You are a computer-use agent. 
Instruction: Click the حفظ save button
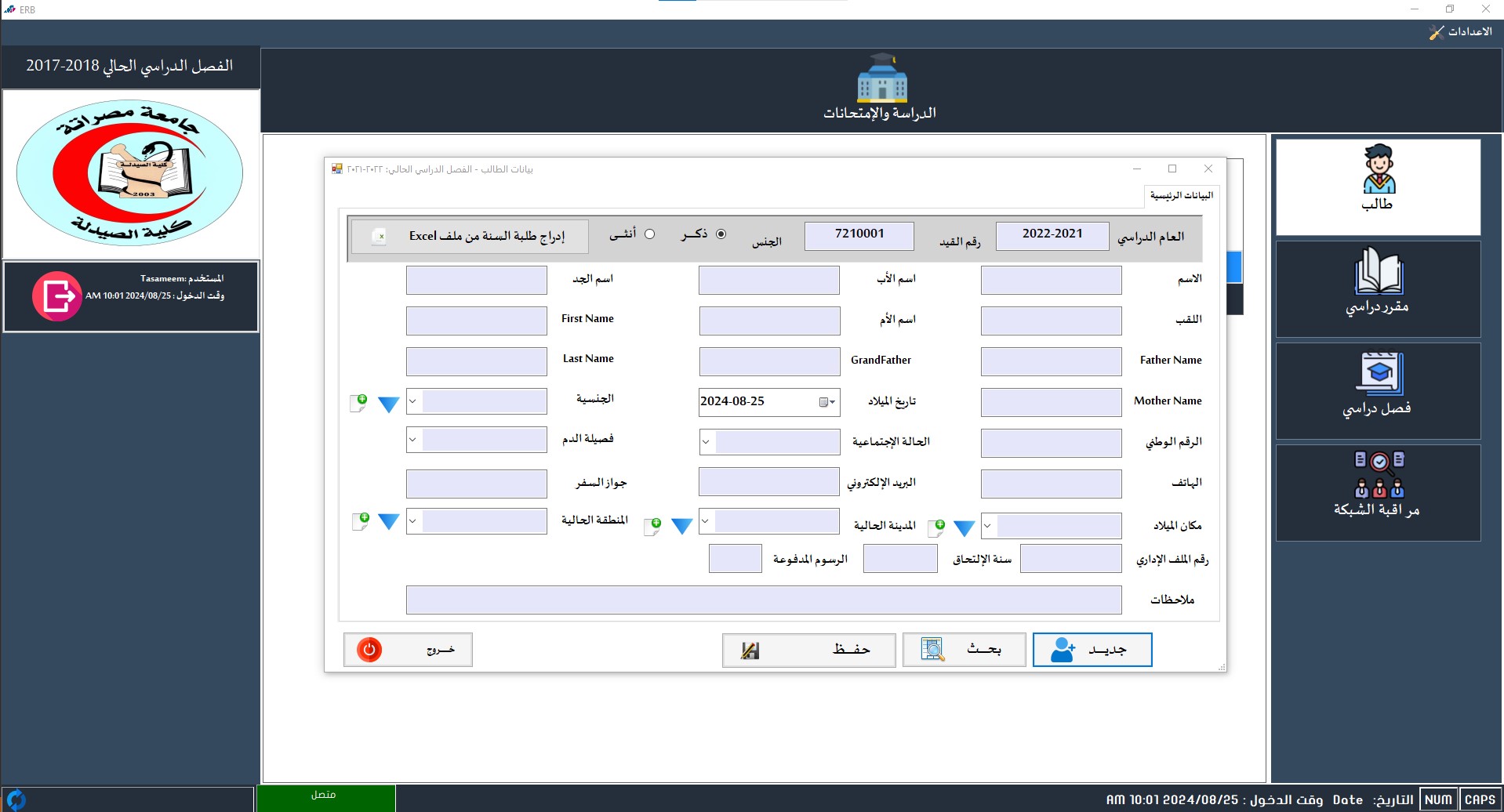[x=808, y=650]
